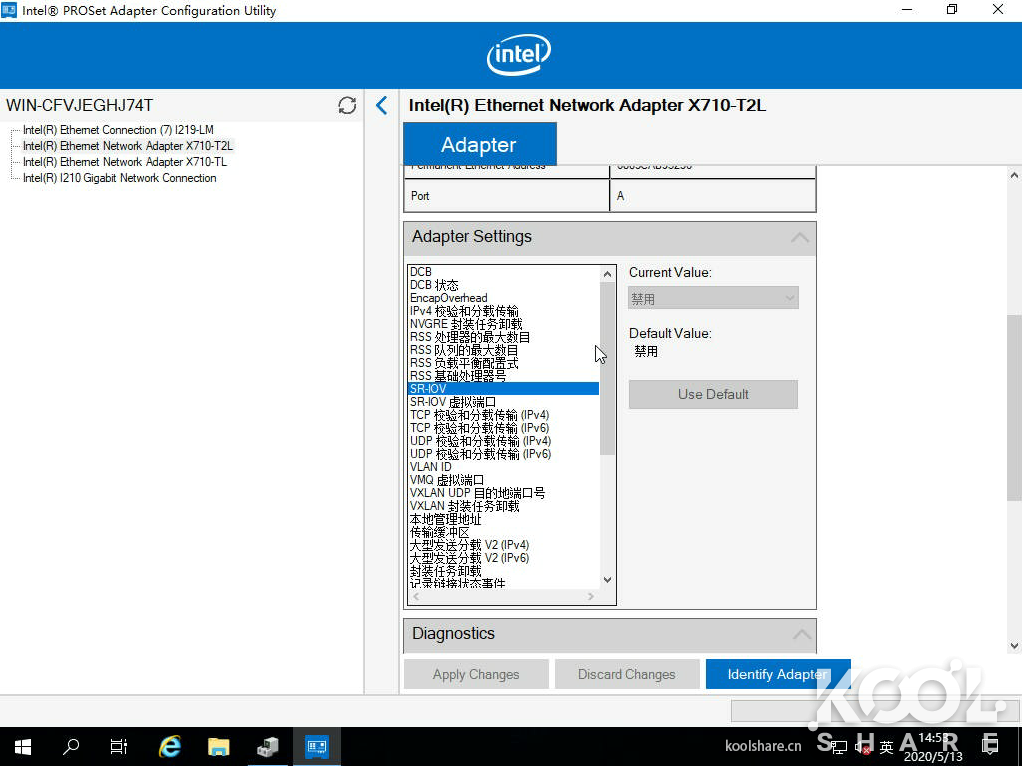Select IPv4 校验和分载传输 setting

464,311
